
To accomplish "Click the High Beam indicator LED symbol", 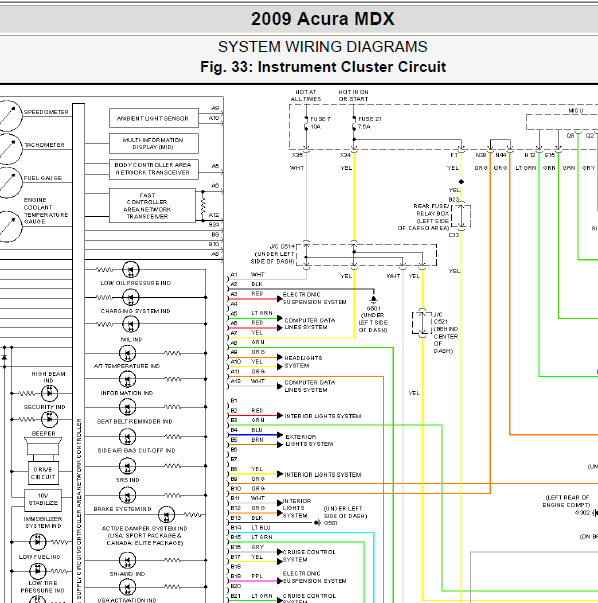I will tap(49, 393).
